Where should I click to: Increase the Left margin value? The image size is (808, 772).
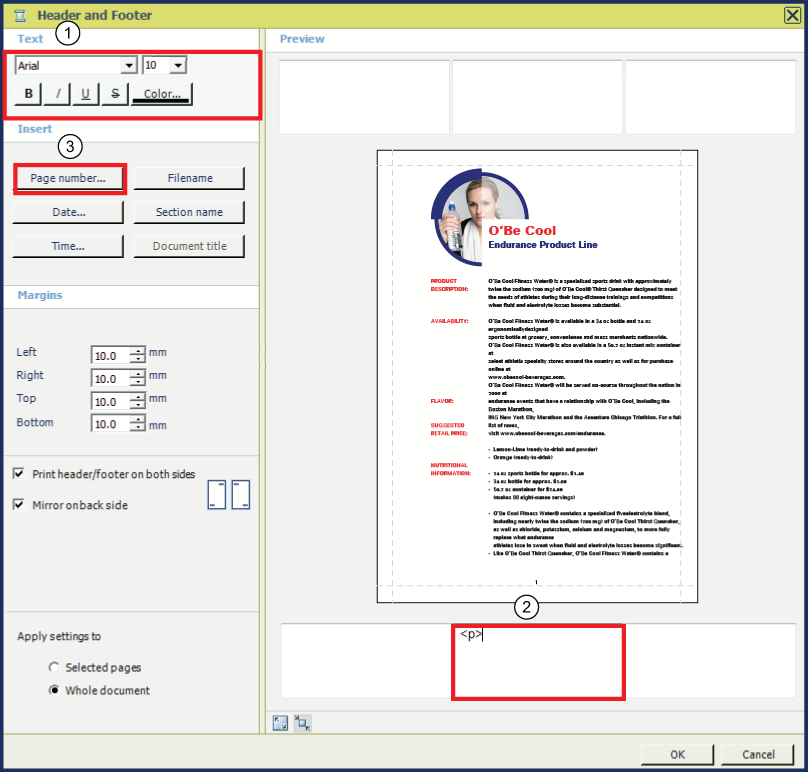pyautogui.click(x=138, y=350)
